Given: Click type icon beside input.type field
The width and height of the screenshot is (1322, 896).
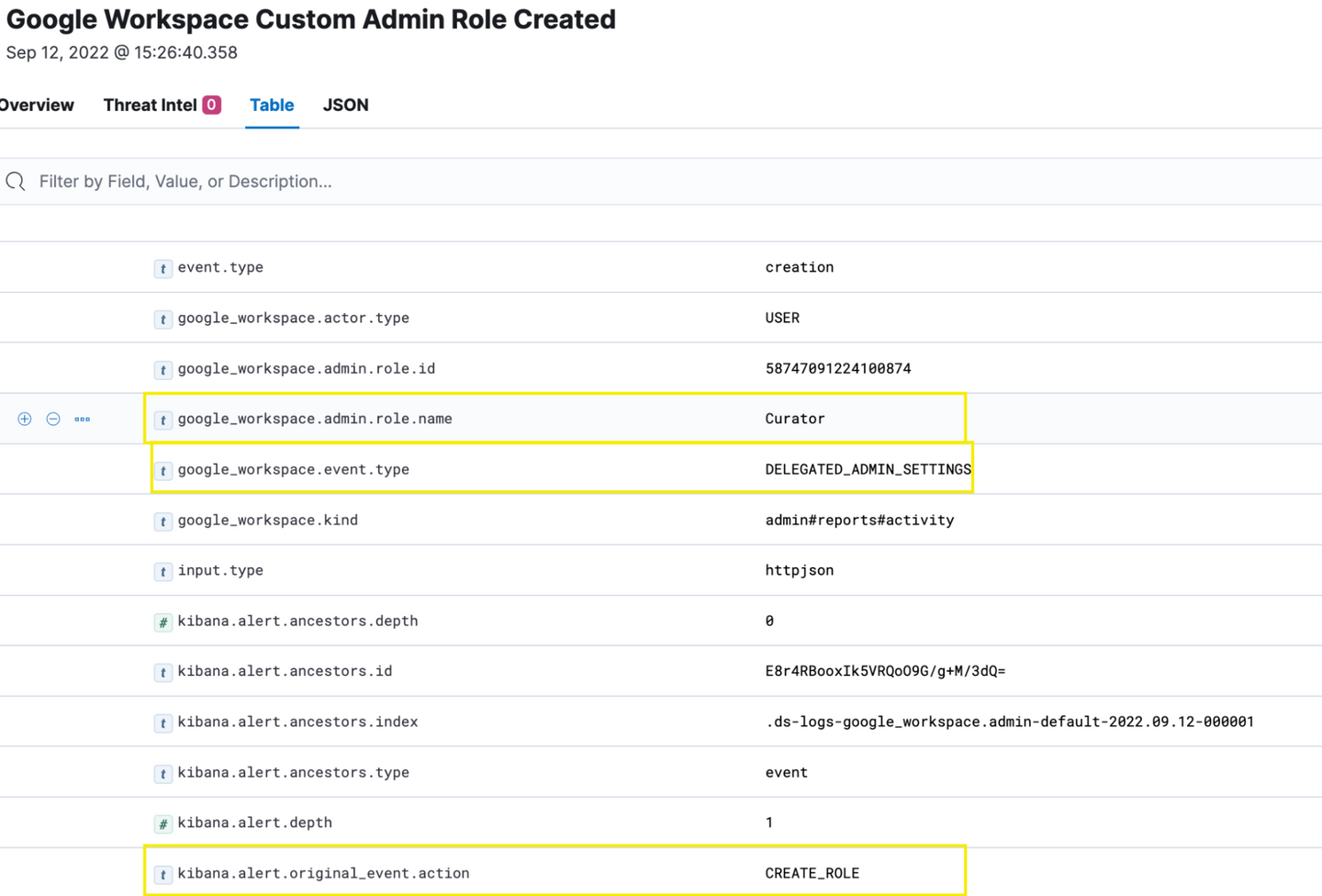Looking at the screenshot, I should pyautogui.click(x=162, y=572).
